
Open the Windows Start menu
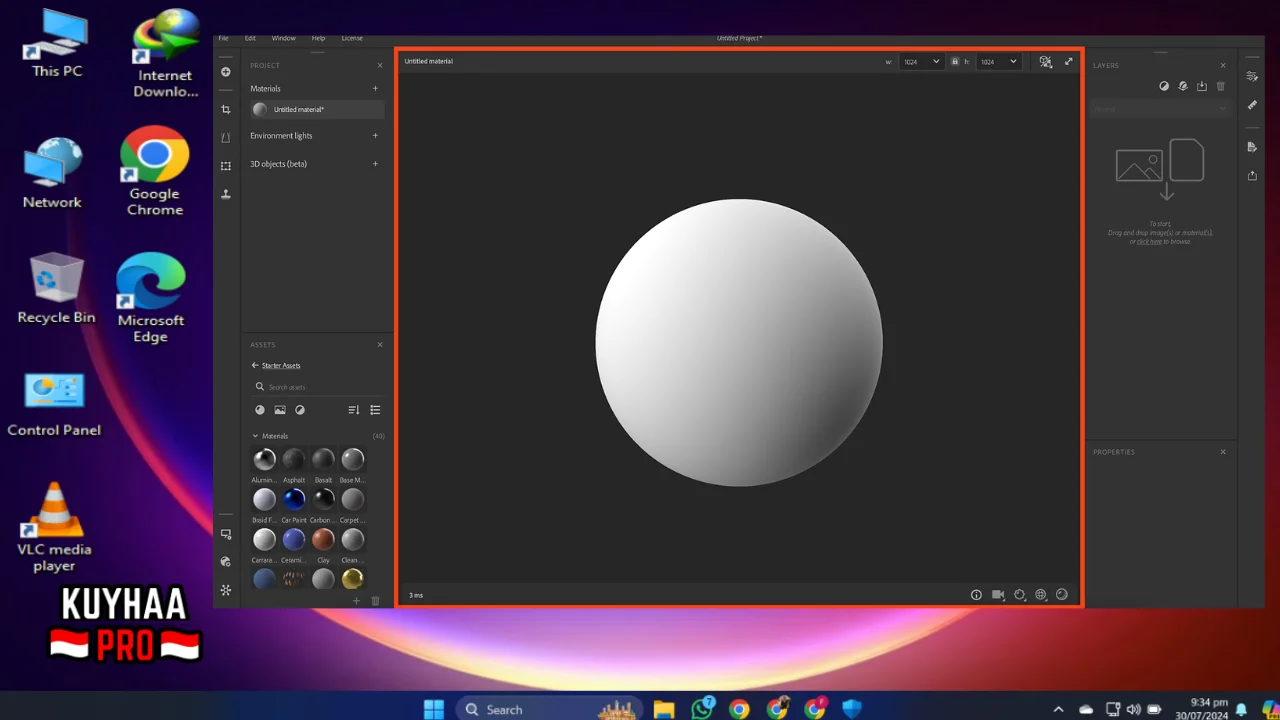point(434,709)
